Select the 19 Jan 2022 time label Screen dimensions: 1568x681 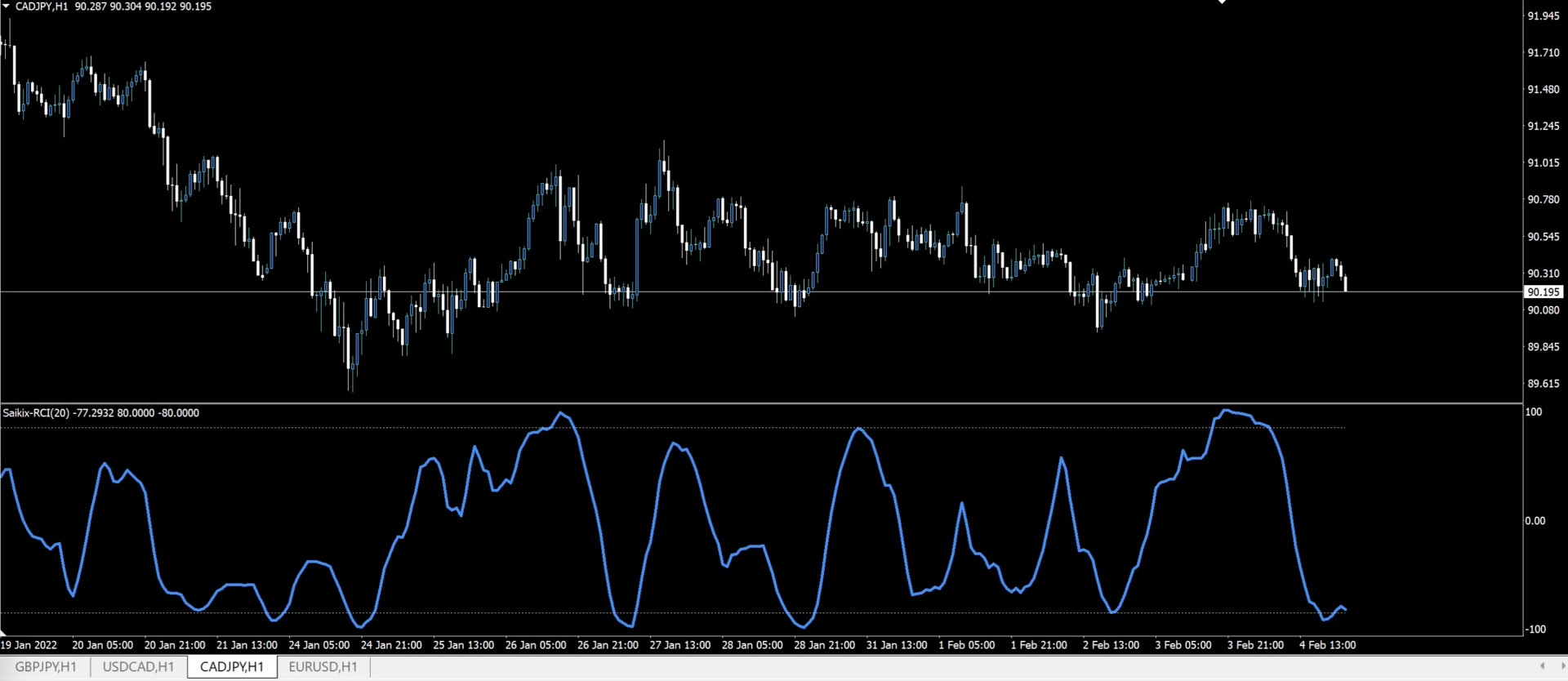pos(29,645)
